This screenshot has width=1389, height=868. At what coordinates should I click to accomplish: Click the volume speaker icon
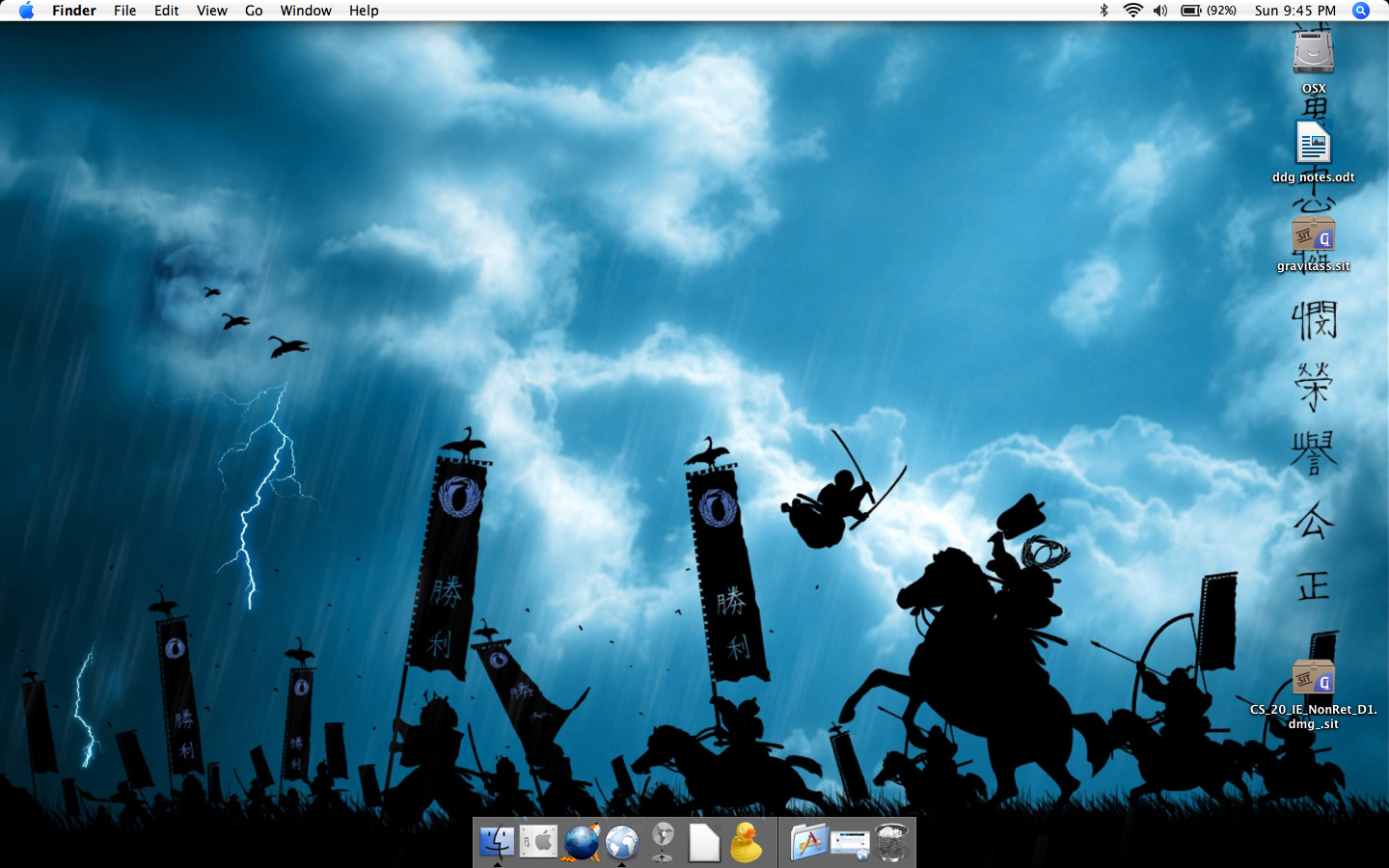(1160, 11)
